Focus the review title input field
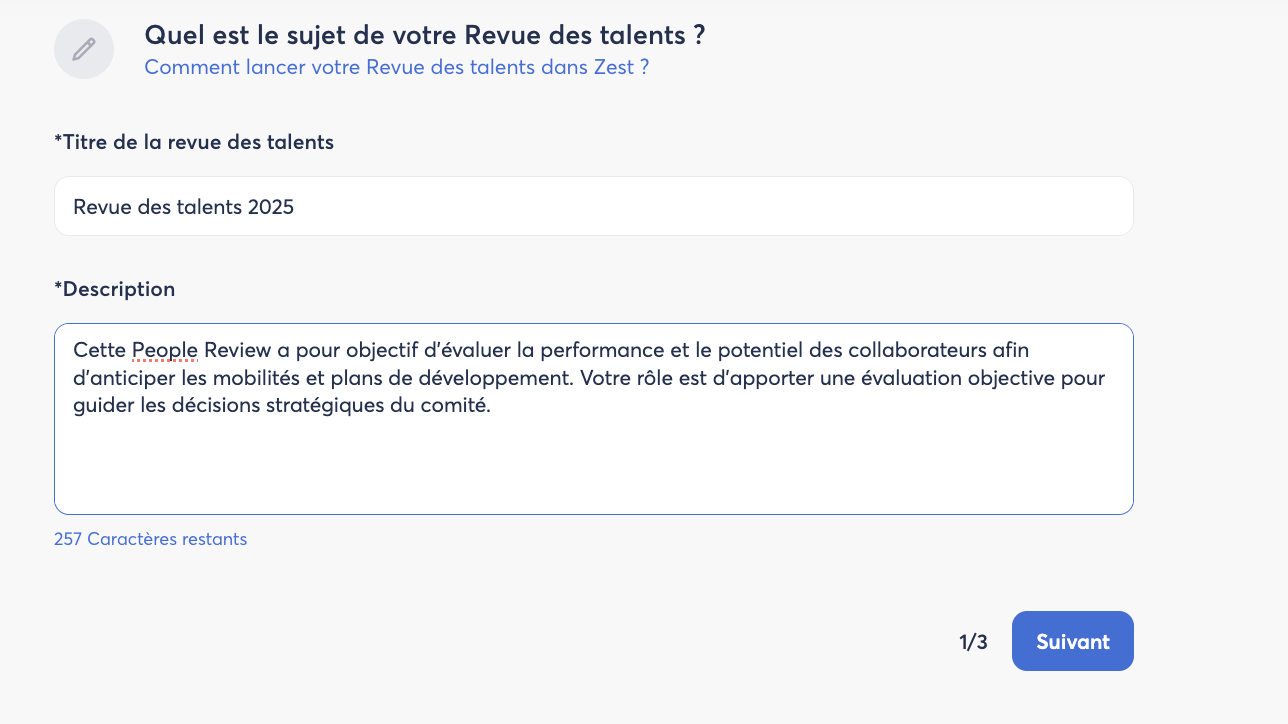1288x724 pixels. coord(593,207)
